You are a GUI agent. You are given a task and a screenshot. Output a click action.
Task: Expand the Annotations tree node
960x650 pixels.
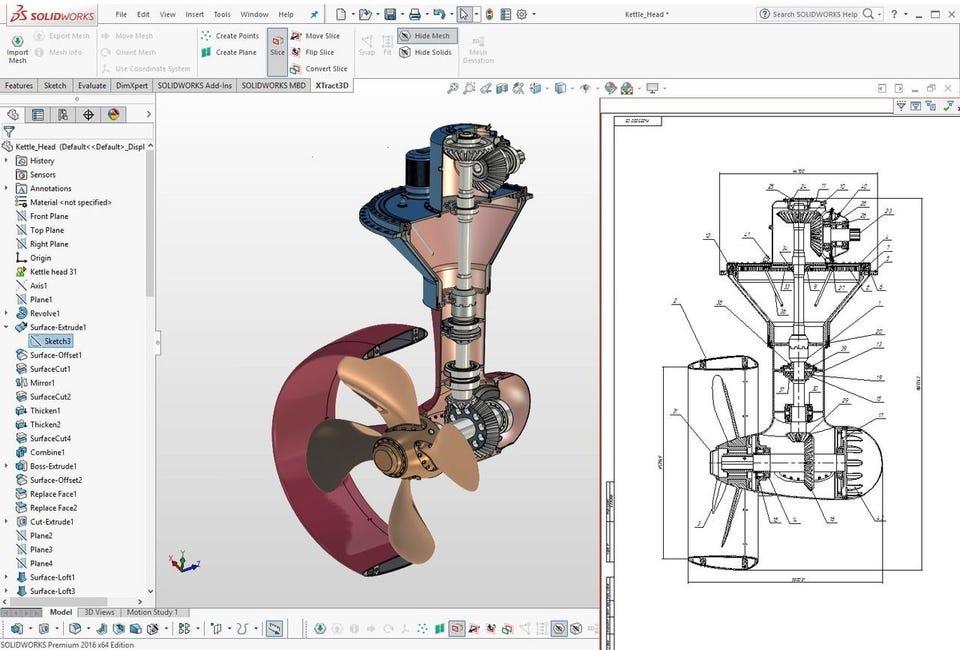[6, 188]
